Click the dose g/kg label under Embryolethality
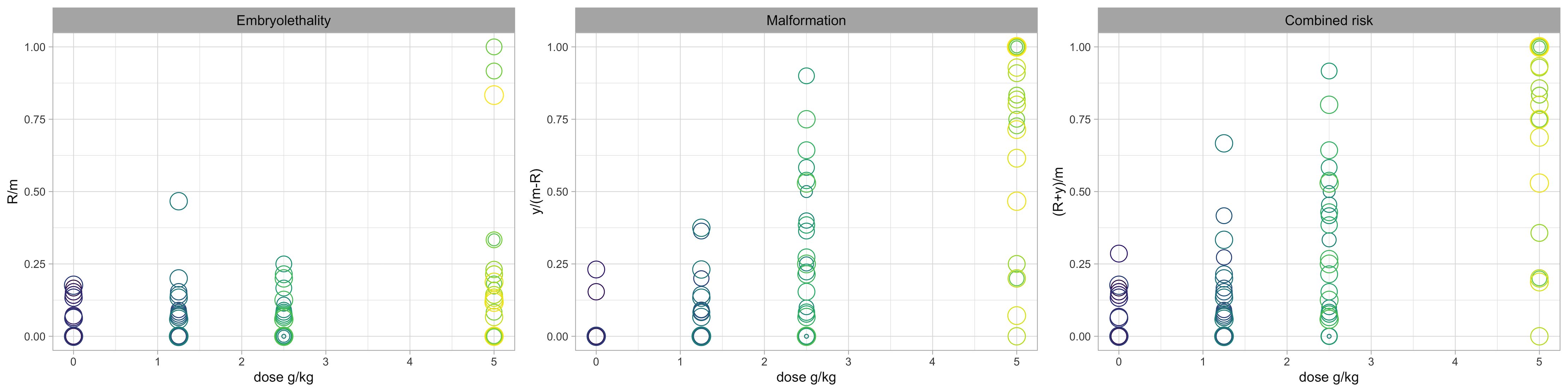This screenshot has height=392, width=1568. [283, 378]
